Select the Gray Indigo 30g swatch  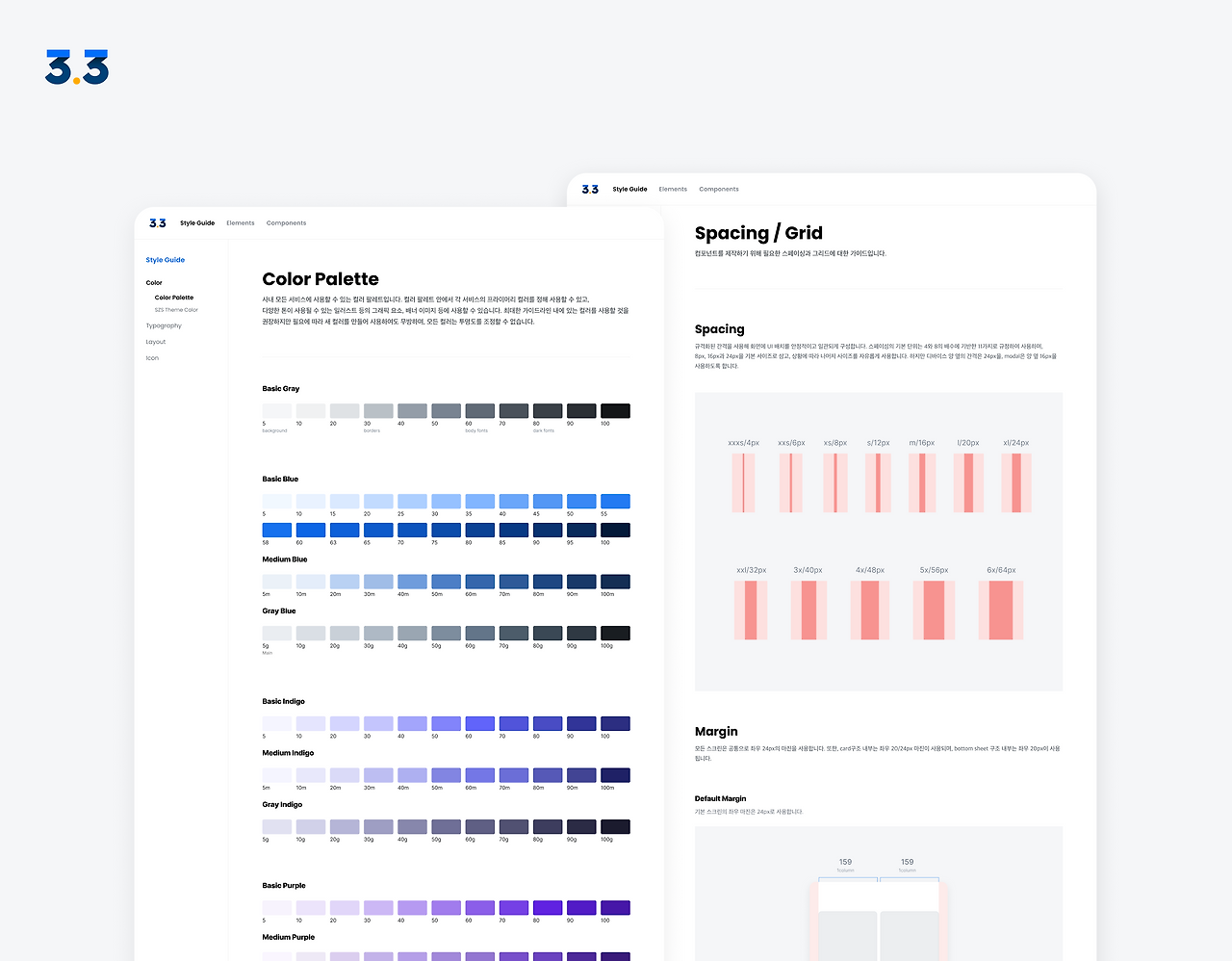pos(378,827)
